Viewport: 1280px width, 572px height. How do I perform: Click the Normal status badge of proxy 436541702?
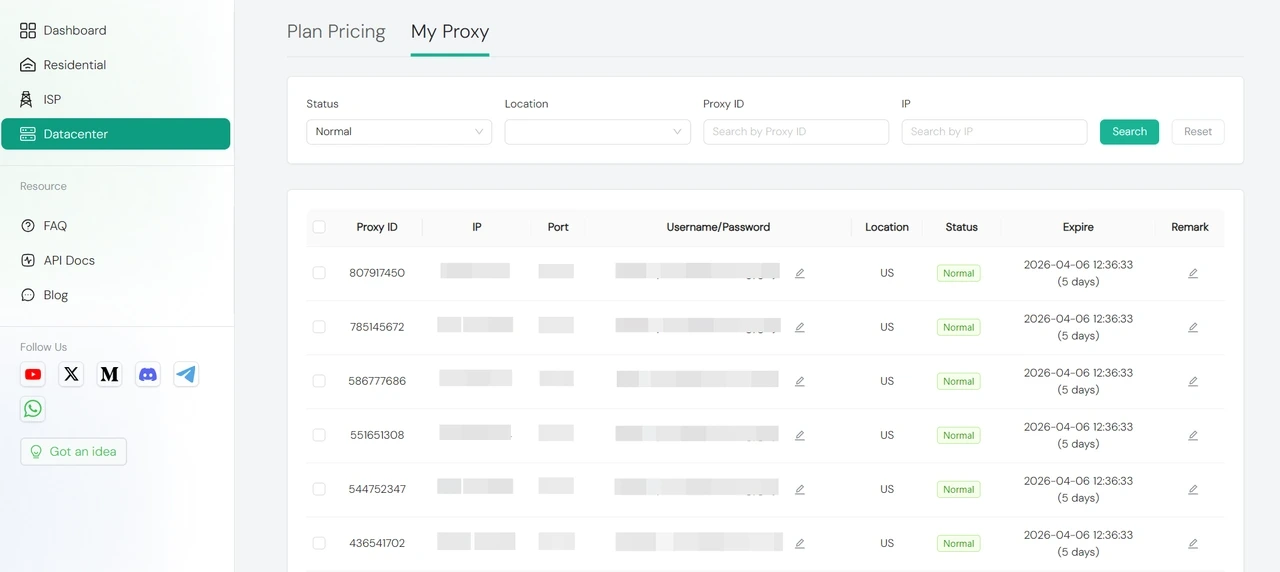coord(958,543)
